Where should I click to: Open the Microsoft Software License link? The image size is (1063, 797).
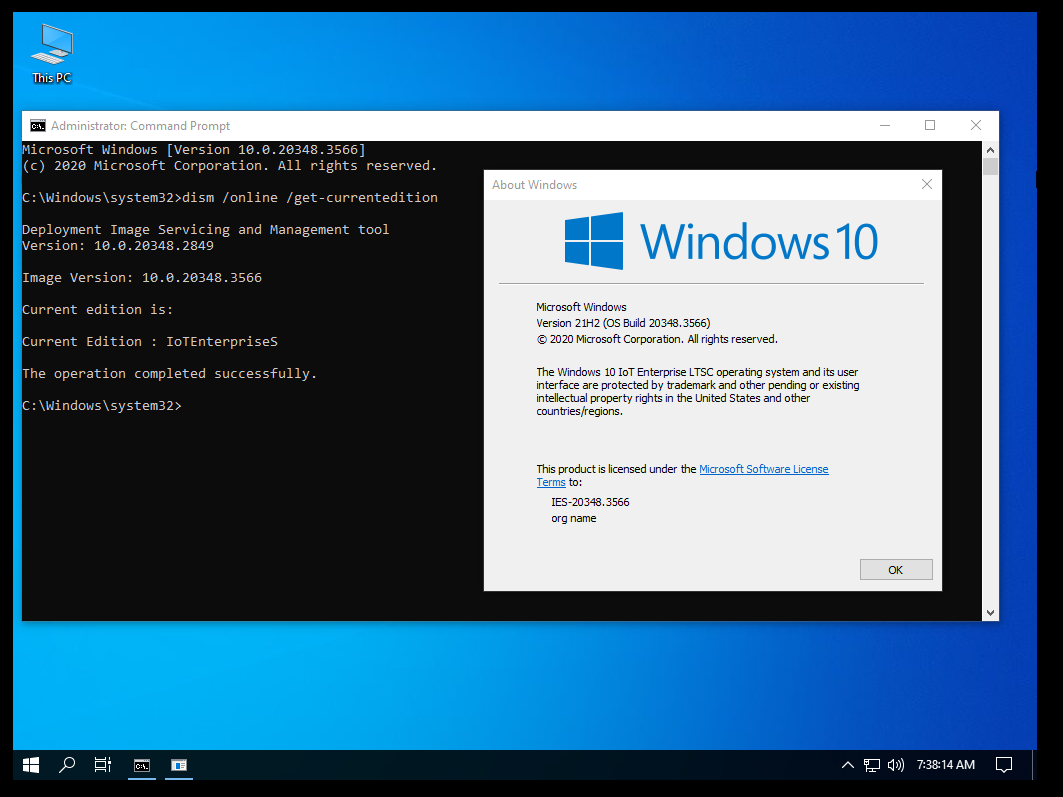(763, 469)
